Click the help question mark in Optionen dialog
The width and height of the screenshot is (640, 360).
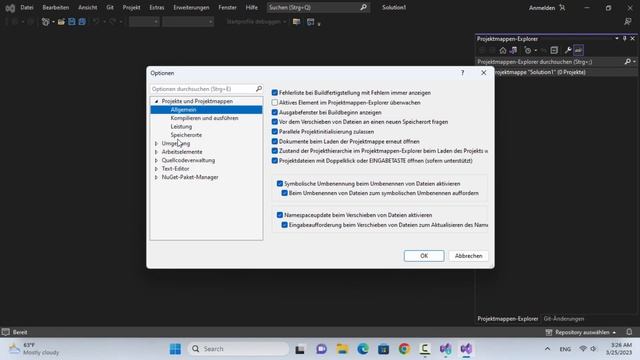(462, 73)
